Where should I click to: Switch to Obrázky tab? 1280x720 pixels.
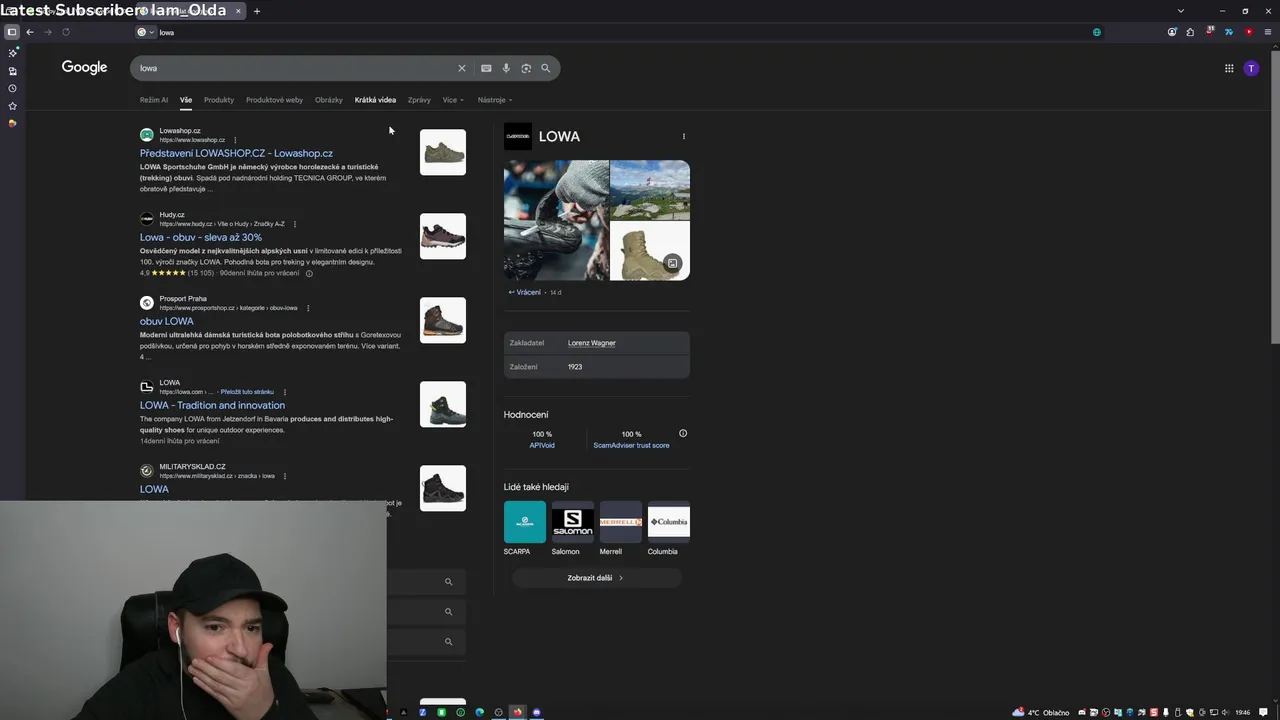[x=328, y=100]
